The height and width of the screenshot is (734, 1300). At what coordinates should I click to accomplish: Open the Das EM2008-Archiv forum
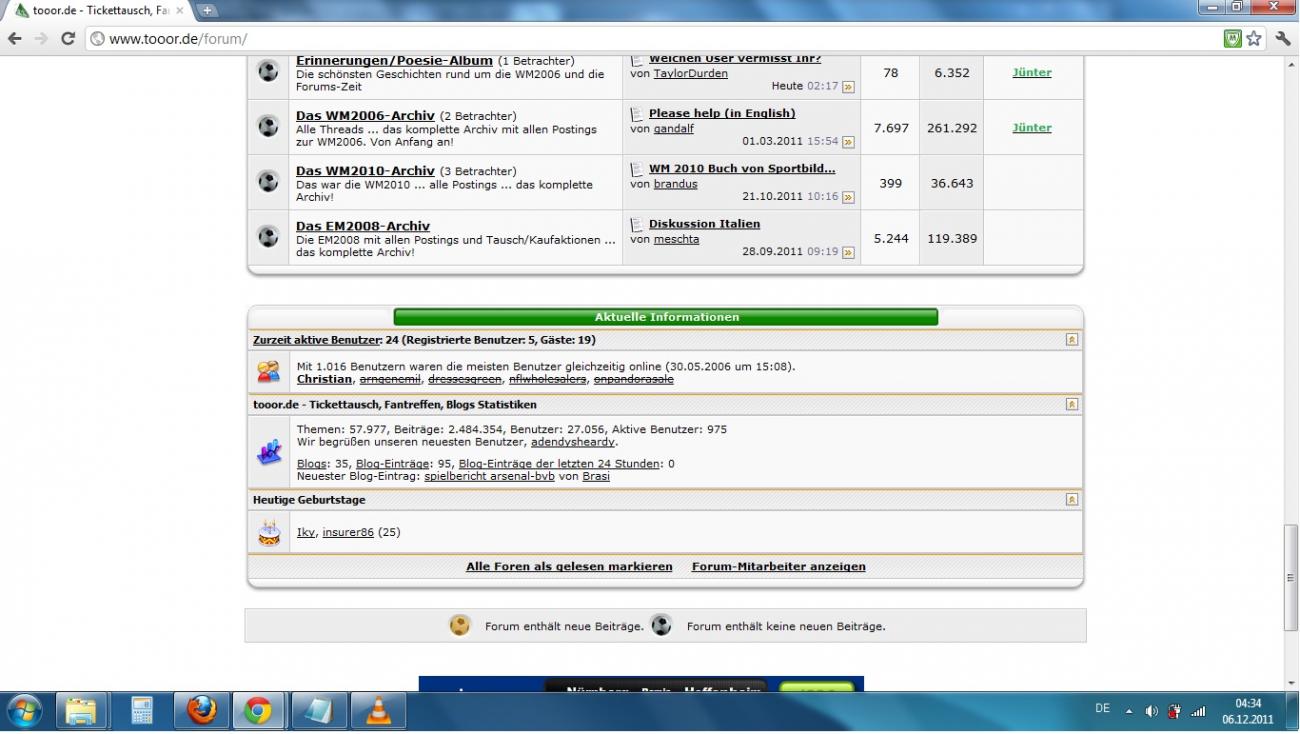[362, 226]
